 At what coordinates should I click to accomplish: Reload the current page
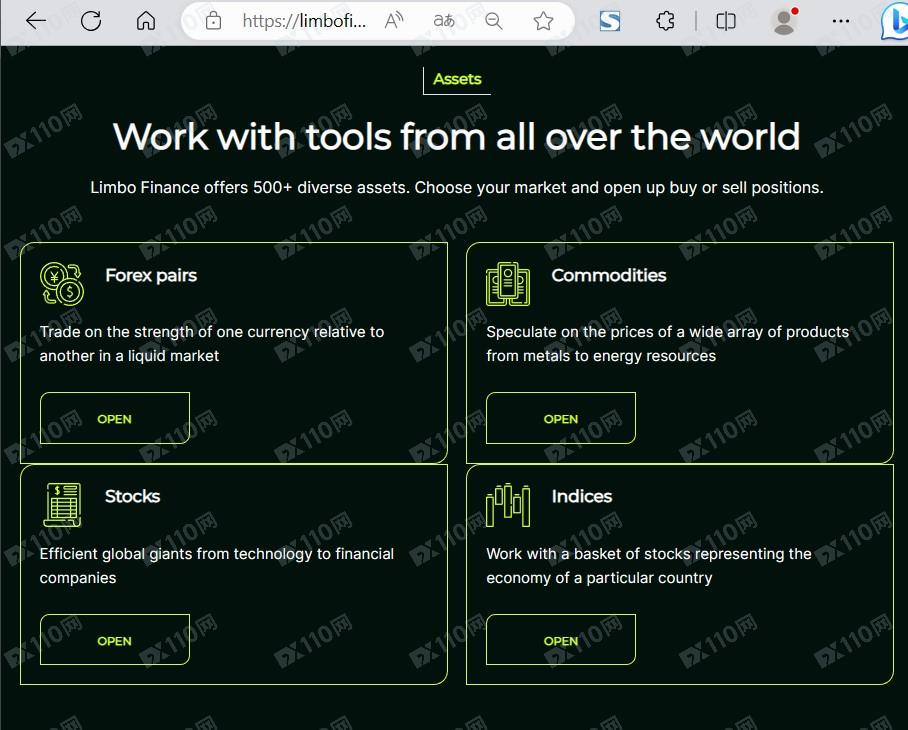(x=91, y=21)
